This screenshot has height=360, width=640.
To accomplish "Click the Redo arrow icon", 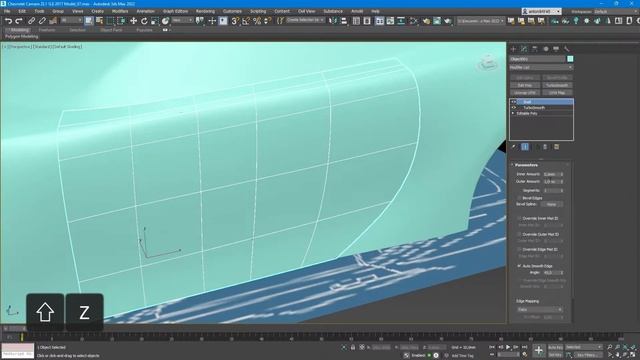I will pos(18,21).
